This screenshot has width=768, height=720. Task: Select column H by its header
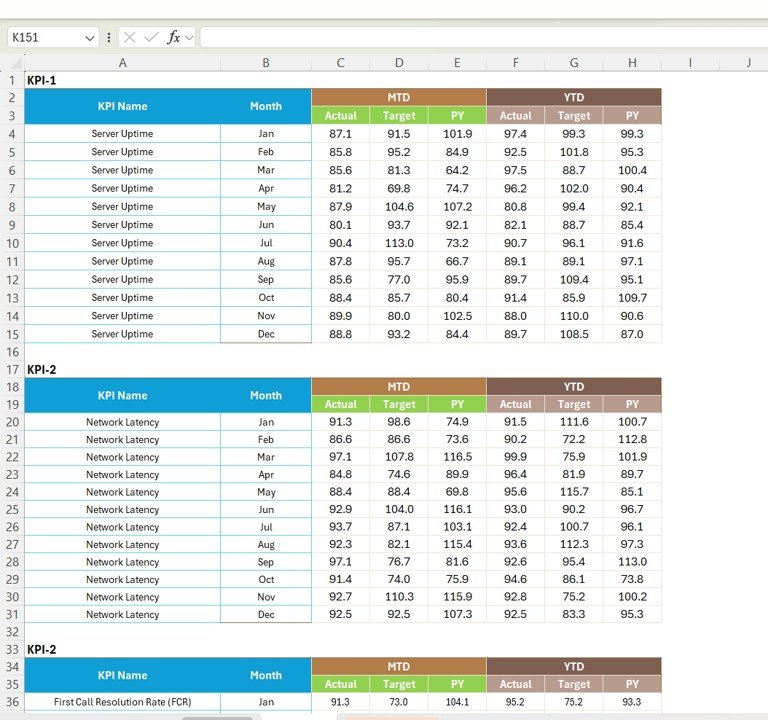tap(632, 63)
